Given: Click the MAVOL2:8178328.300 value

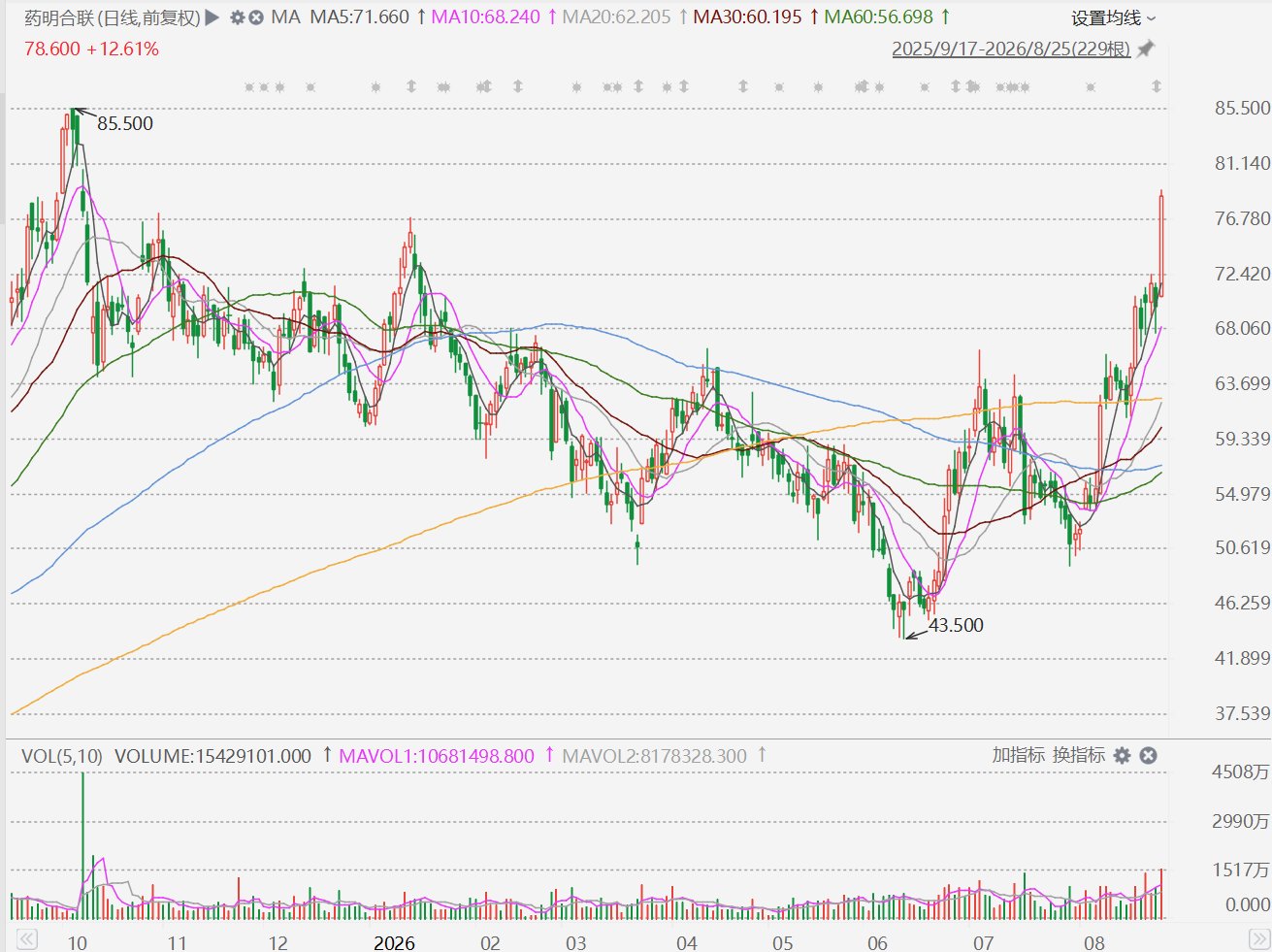Looking at the screenshot, I should pos(655,756).
